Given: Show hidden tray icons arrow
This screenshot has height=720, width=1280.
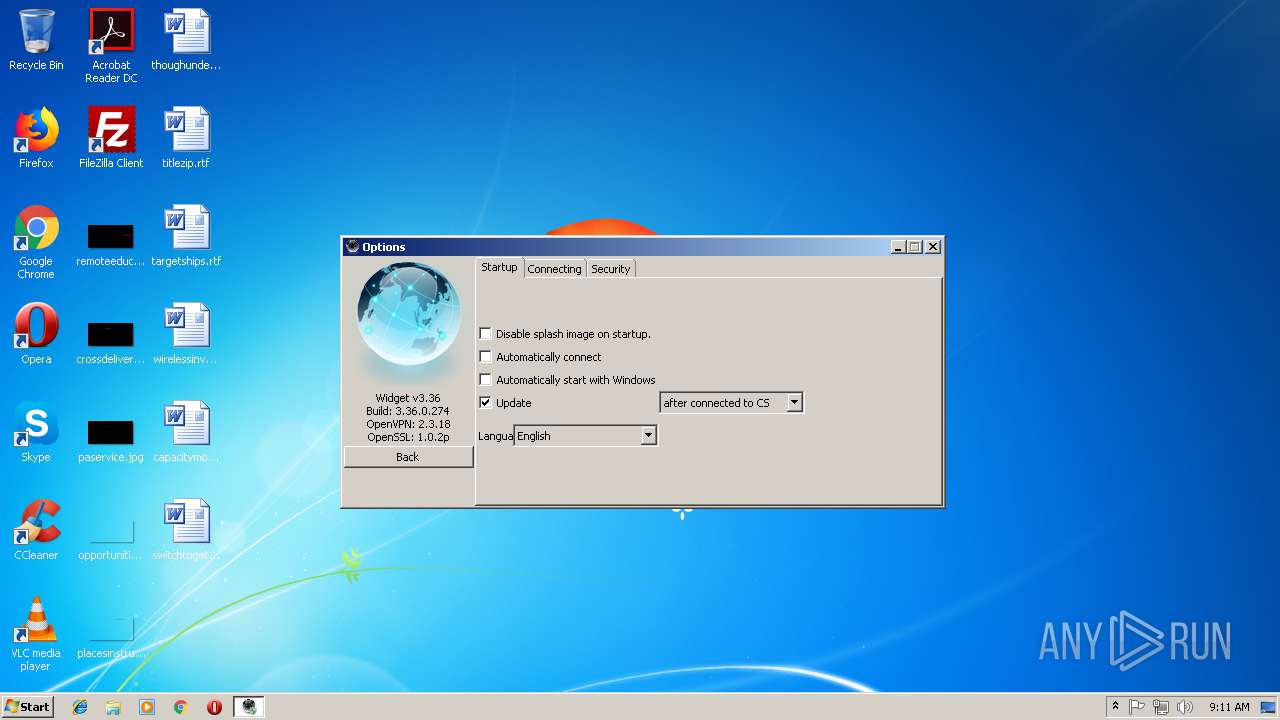Looking at the screenshot, I should point(1115,707).
